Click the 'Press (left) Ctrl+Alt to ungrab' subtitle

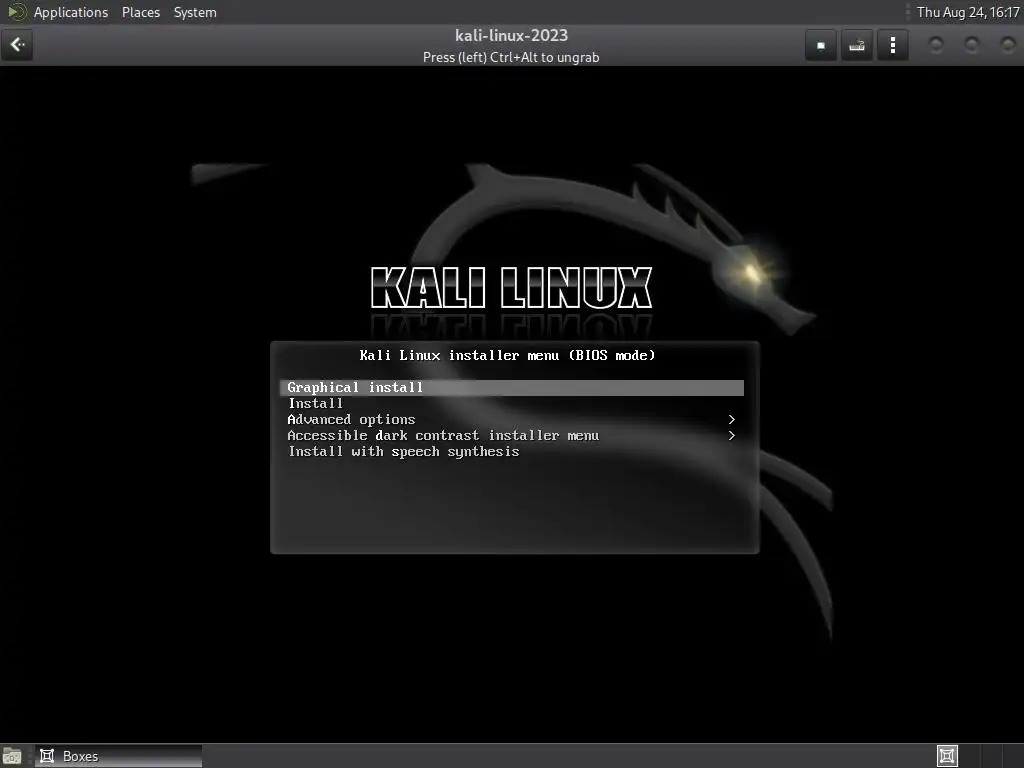[511, 57]
